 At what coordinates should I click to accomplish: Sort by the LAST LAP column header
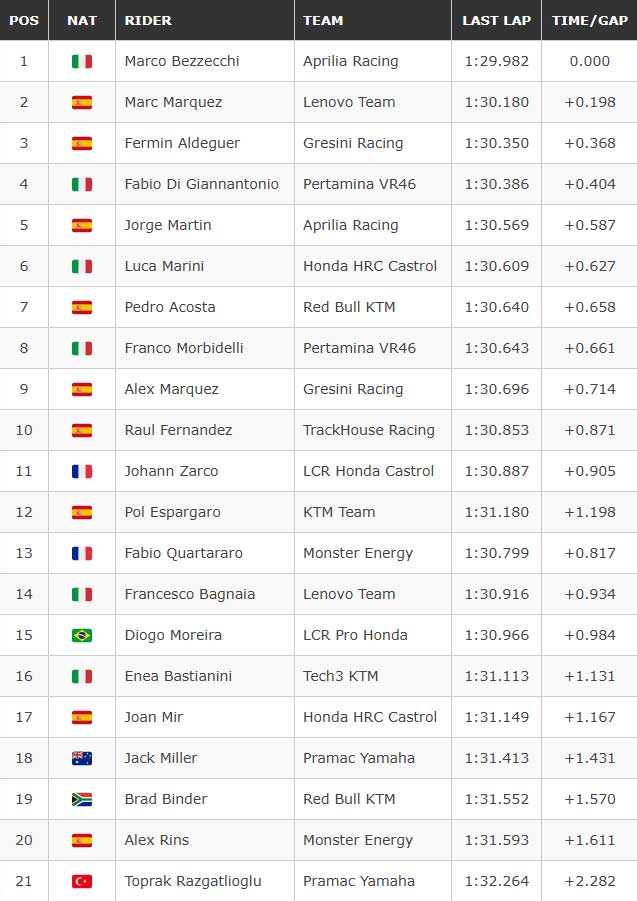[x=496, y=20]
